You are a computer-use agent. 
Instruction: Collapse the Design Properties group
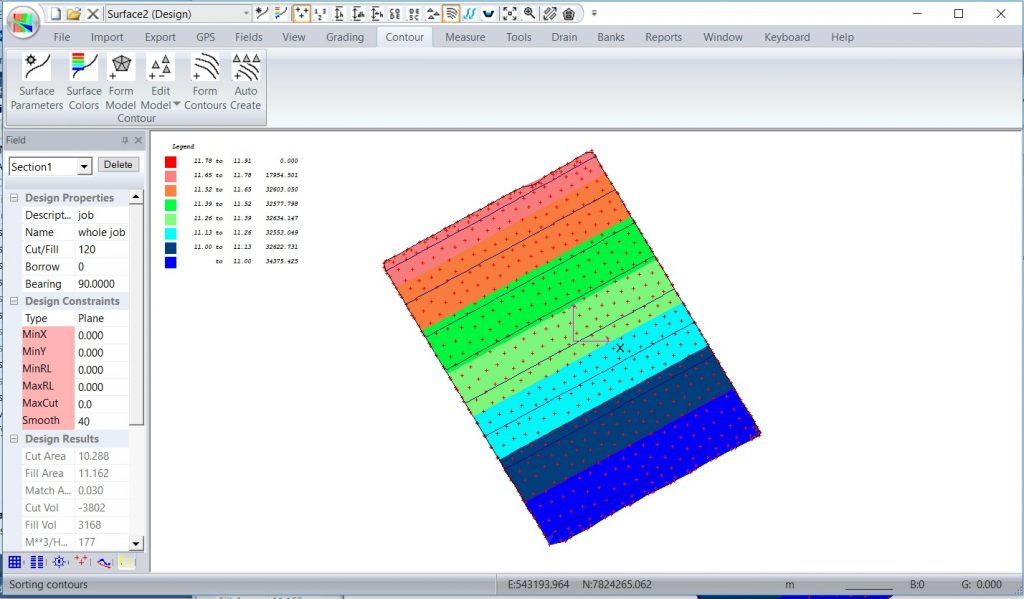14,198
